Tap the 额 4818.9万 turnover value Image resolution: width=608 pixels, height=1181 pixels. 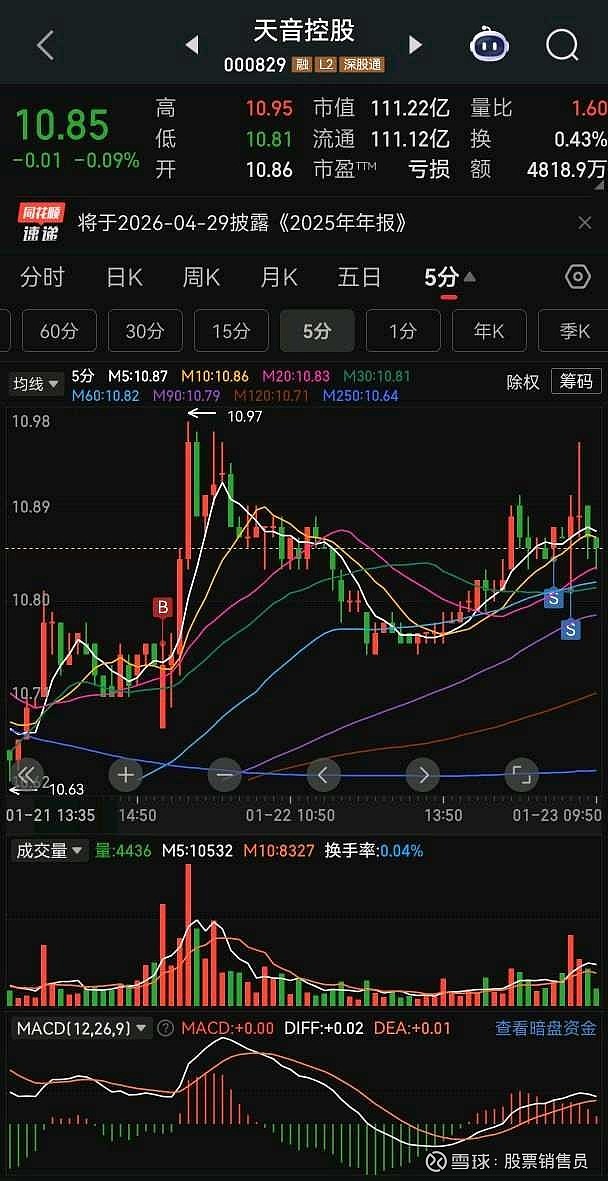click(x=569, y=169)
